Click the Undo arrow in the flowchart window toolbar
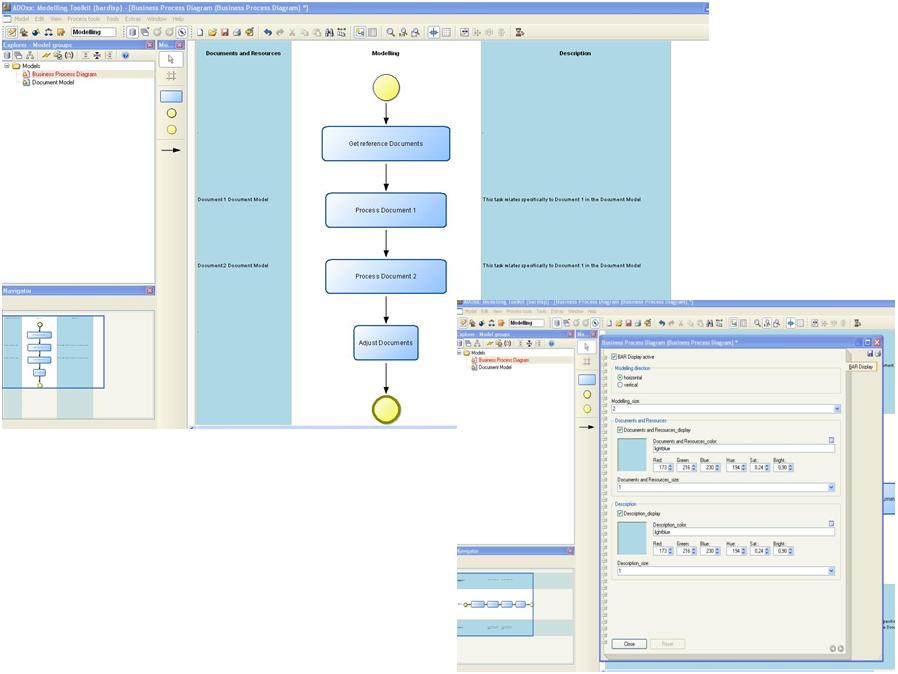The width and height of the screenshot is (898, 674). [267, 33]
